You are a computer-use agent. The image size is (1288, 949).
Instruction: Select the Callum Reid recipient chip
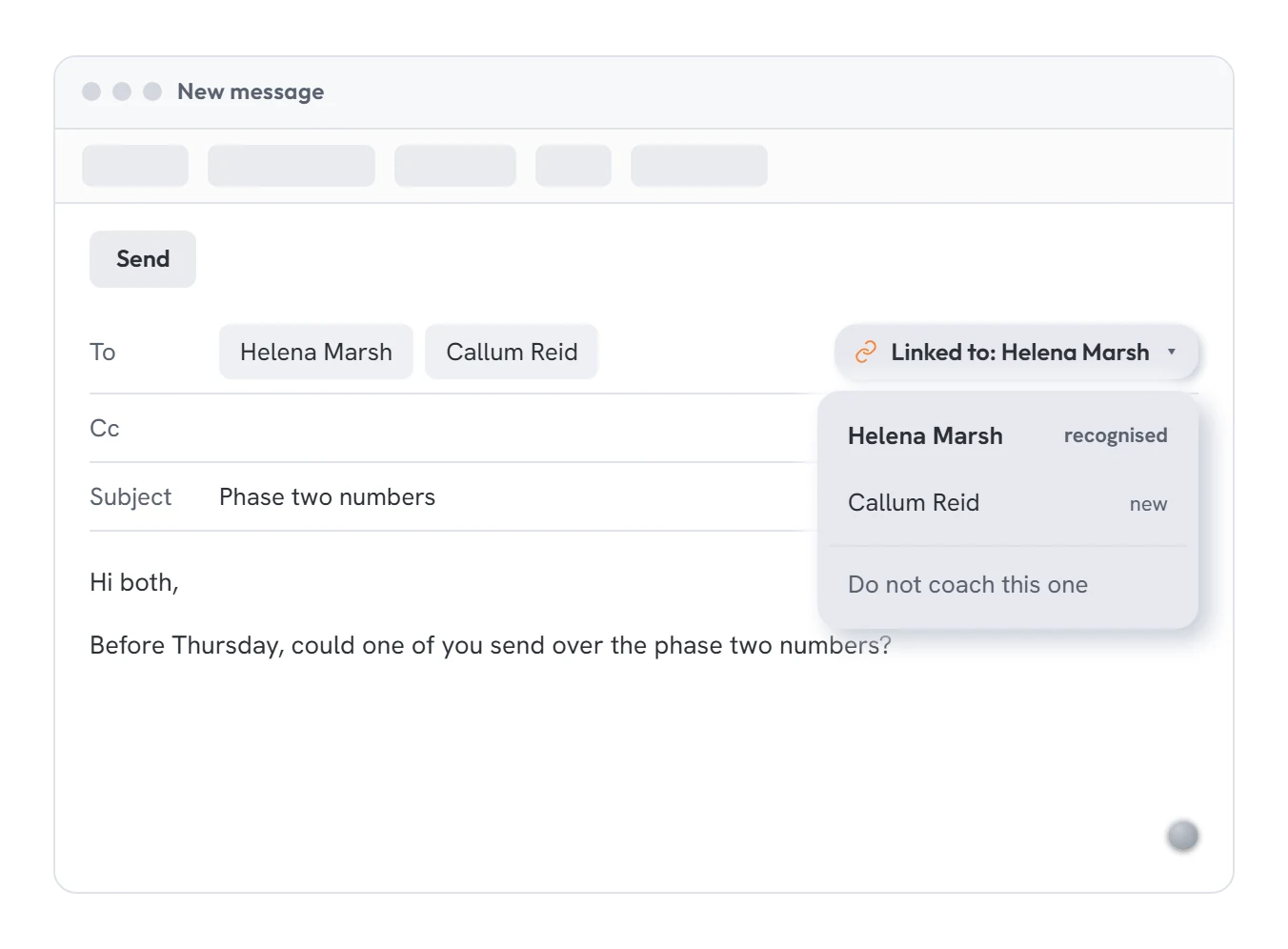(512, 352)
